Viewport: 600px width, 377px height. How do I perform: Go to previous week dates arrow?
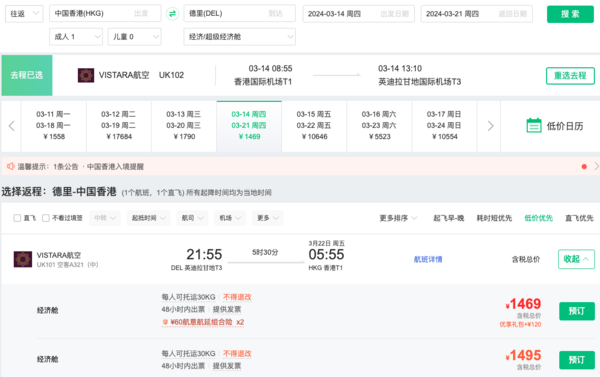11,126
